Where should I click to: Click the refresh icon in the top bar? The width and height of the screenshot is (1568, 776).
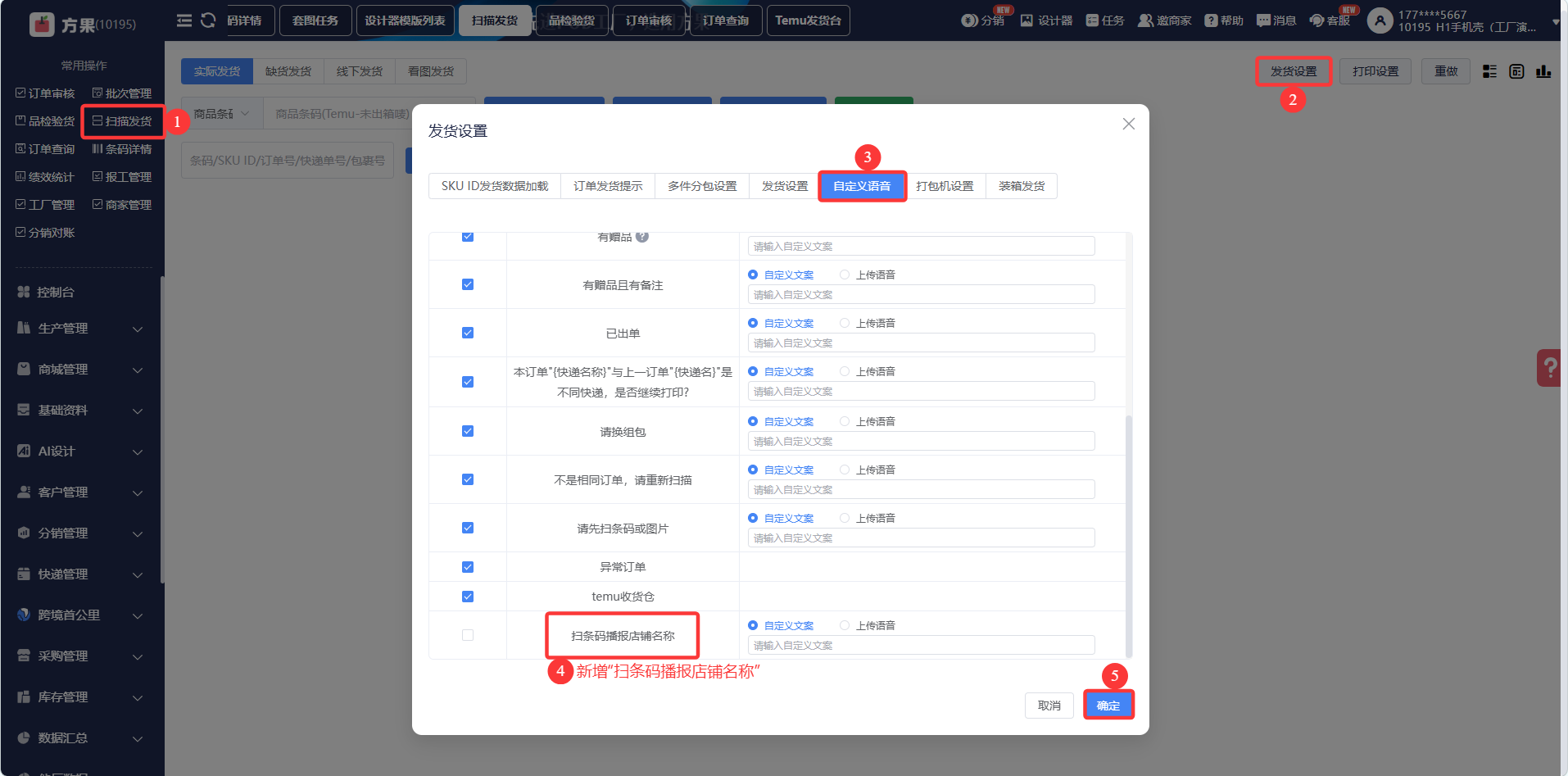[208, 20]
